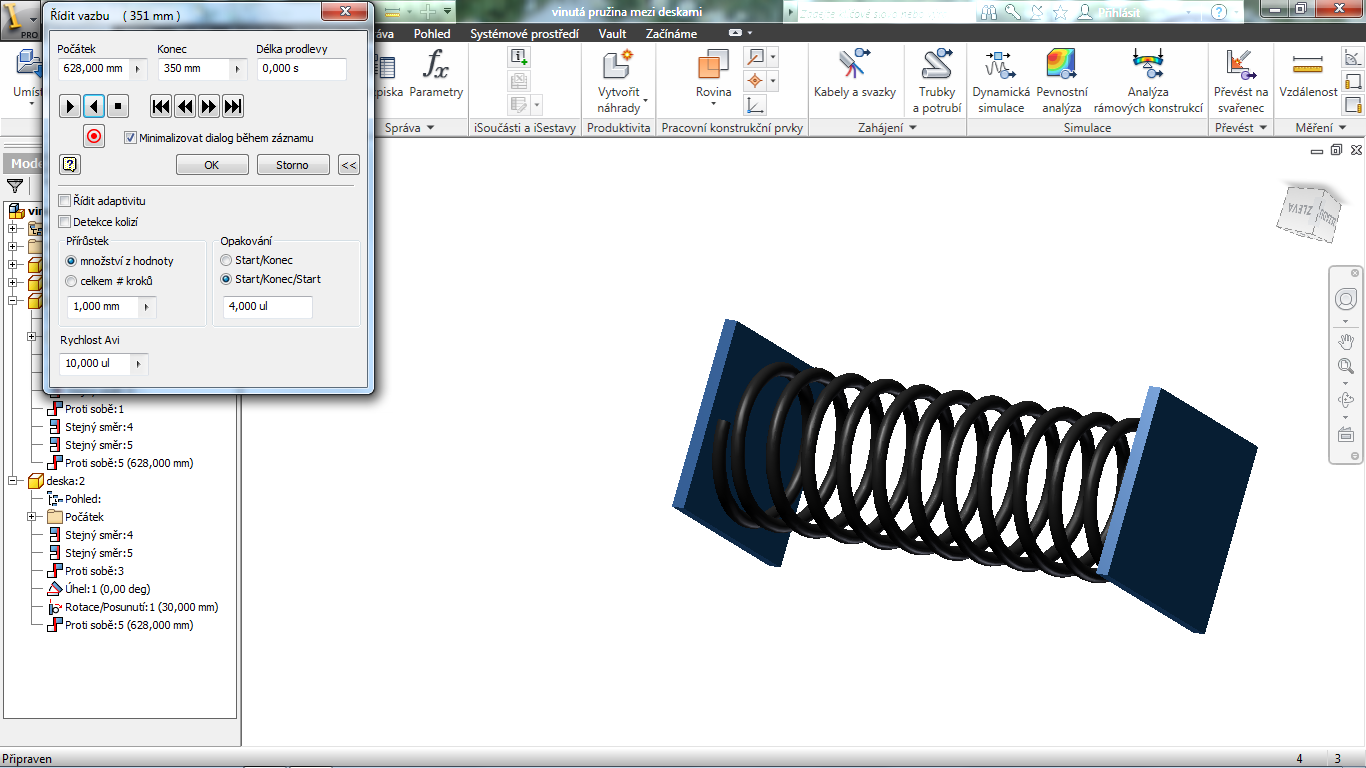The height and width of the screenshot is (768, 1366).
Task: Open increment 1,000 mm arrow menu
Action: 148,307
